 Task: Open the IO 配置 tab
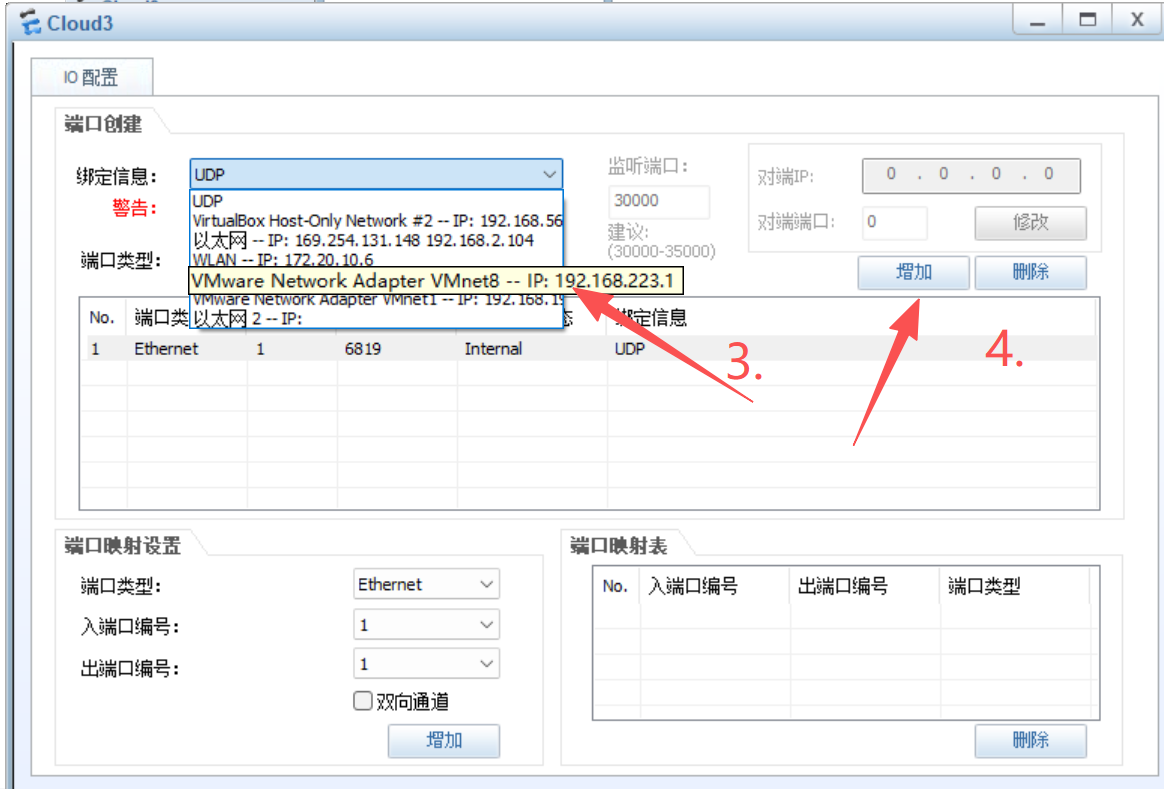click(x=92, y=77)
